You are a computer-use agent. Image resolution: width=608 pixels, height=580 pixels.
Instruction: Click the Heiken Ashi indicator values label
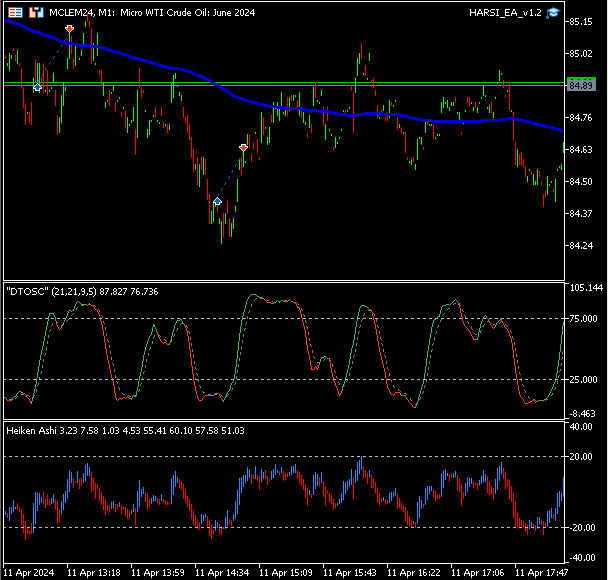pyautogui.click(x=125, y=431)
